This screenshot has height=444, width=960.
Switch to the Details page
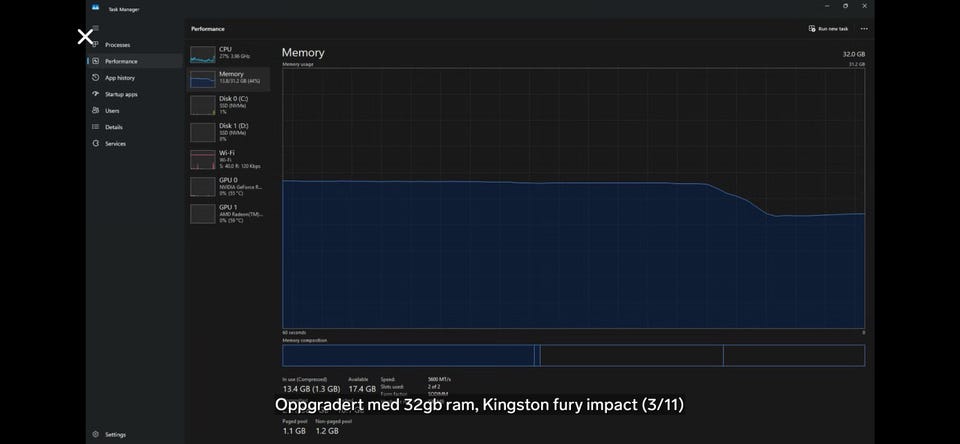[135, 127]
